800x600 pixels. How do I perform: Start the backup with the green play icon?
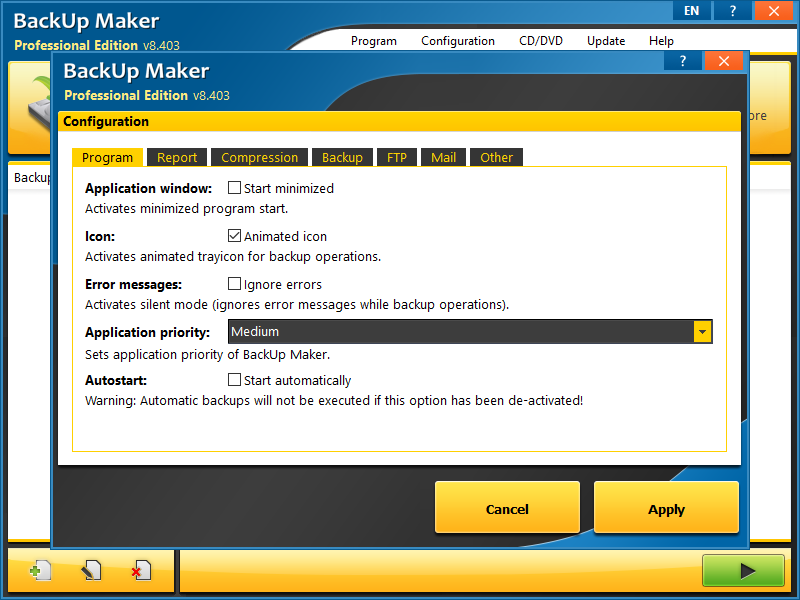(743, 570)
